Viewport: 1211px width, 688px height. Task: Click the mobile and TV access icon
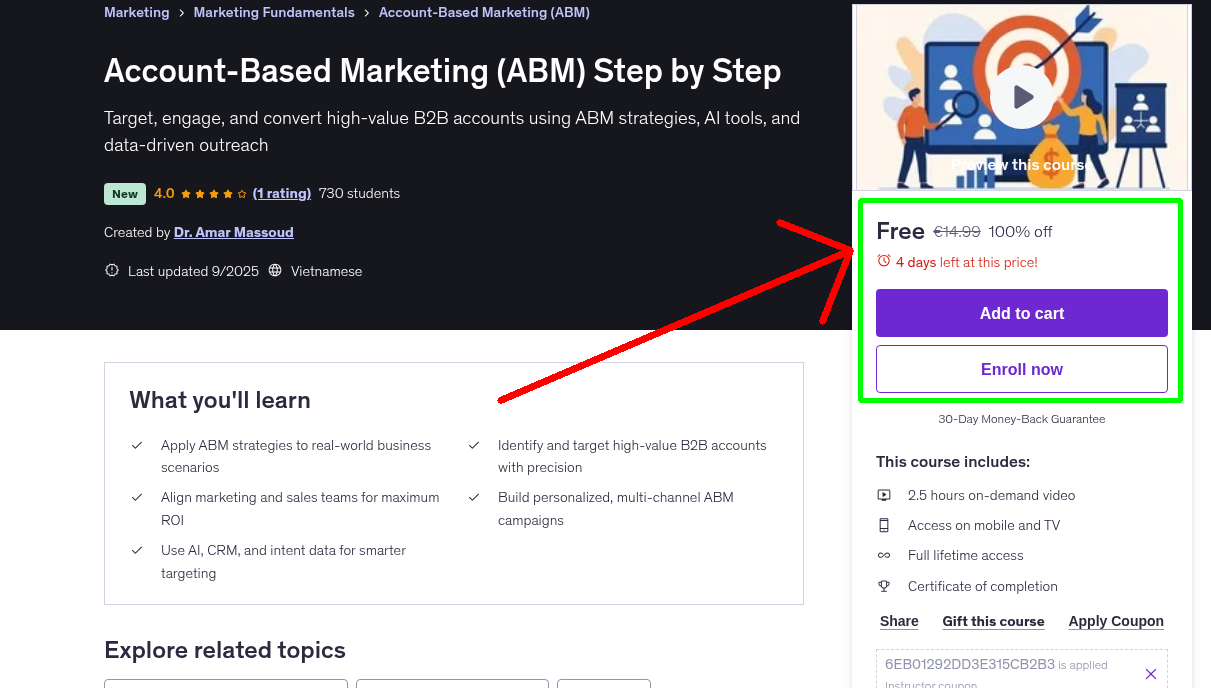884,524
